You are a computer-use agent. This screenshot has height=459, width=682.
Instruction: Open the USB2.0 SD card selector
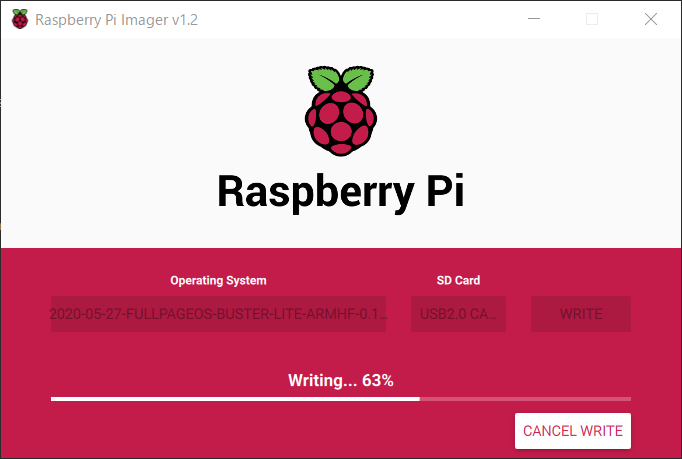coord(458,314)
